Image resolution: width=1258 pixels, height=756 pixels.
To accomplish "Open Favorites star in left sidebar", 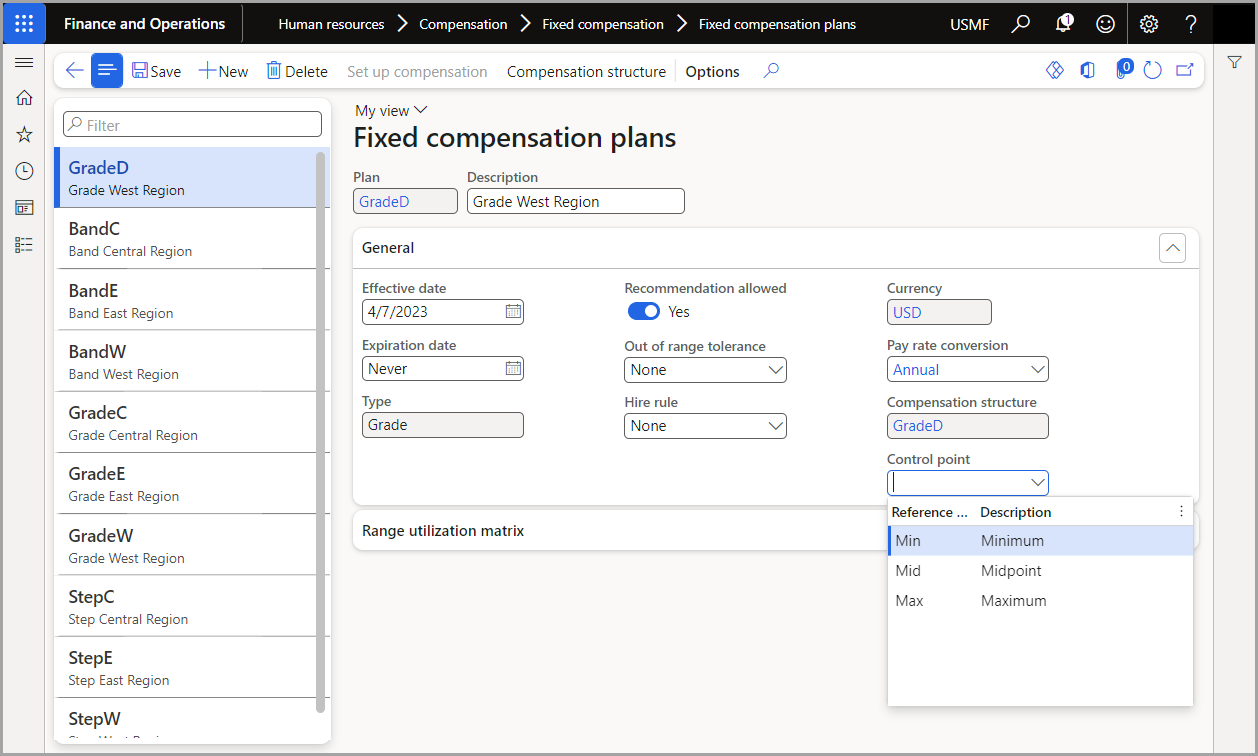I will pos(24,134).
